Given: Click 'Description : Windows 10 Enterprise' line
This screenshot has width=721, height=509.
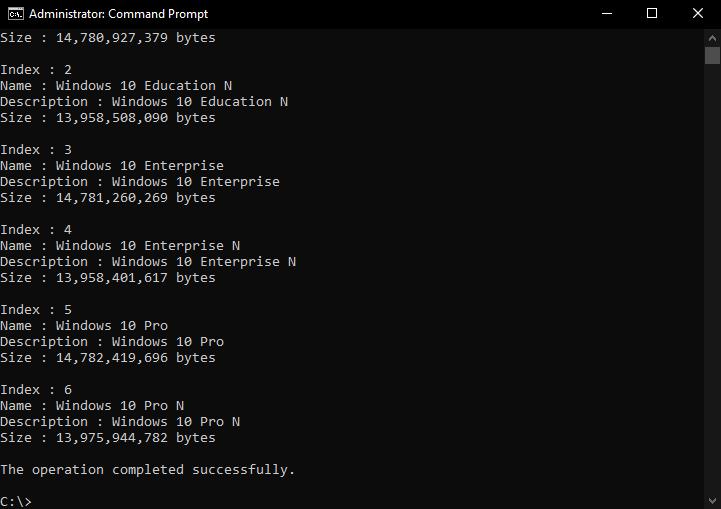Looking at the screenshot, I should (140, 182).
